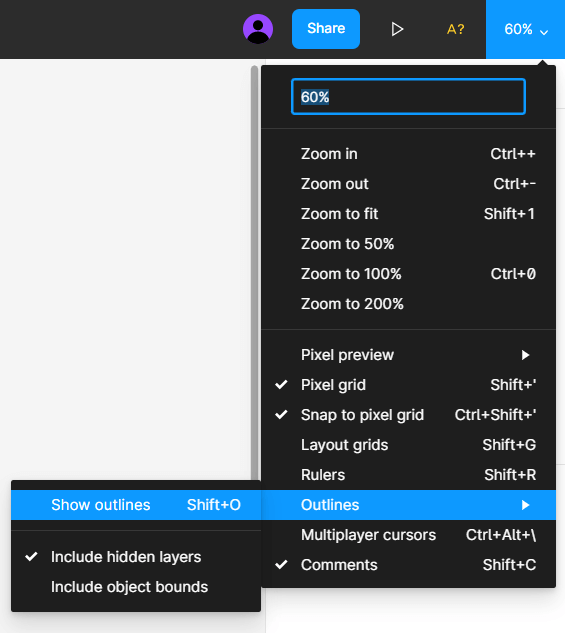
Task: Start presentation with the play icon
Action: point(397,29)
